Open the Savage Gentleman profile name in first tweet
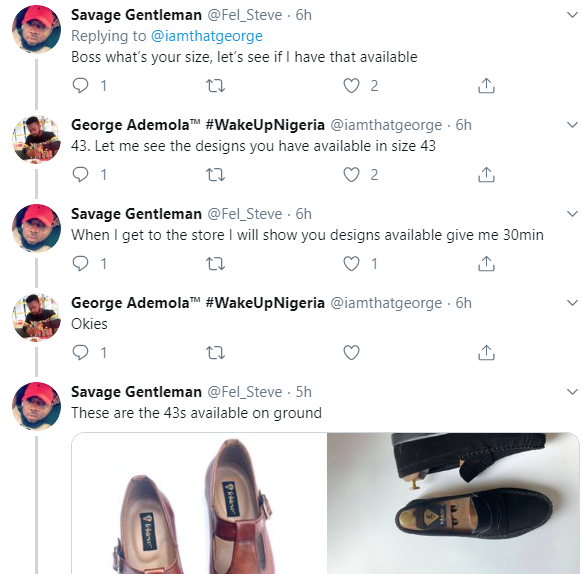 (136, 15)
